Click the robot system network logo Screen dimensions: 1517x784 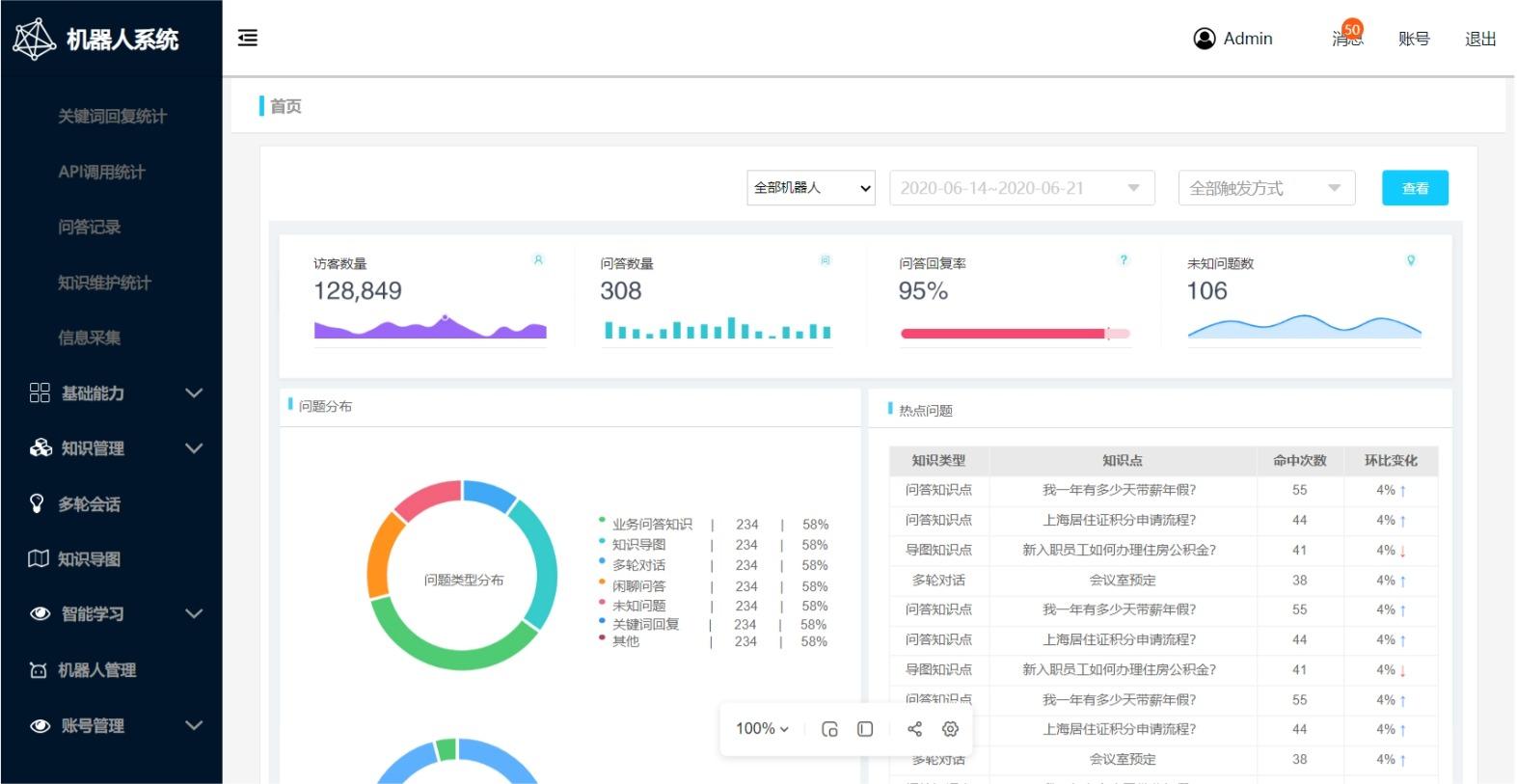pyautogui.click(x=35, y=39)
